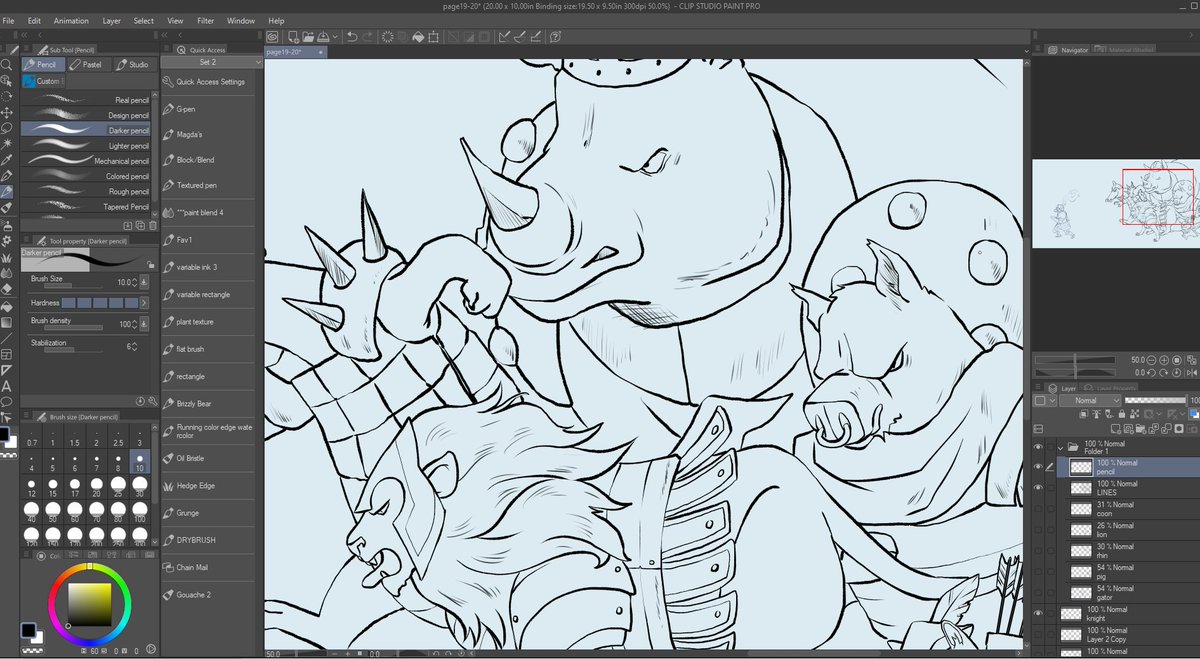Hide the knight layer via eye icon
This screenshot has height=659, width=1200.
coord(1038,614)
